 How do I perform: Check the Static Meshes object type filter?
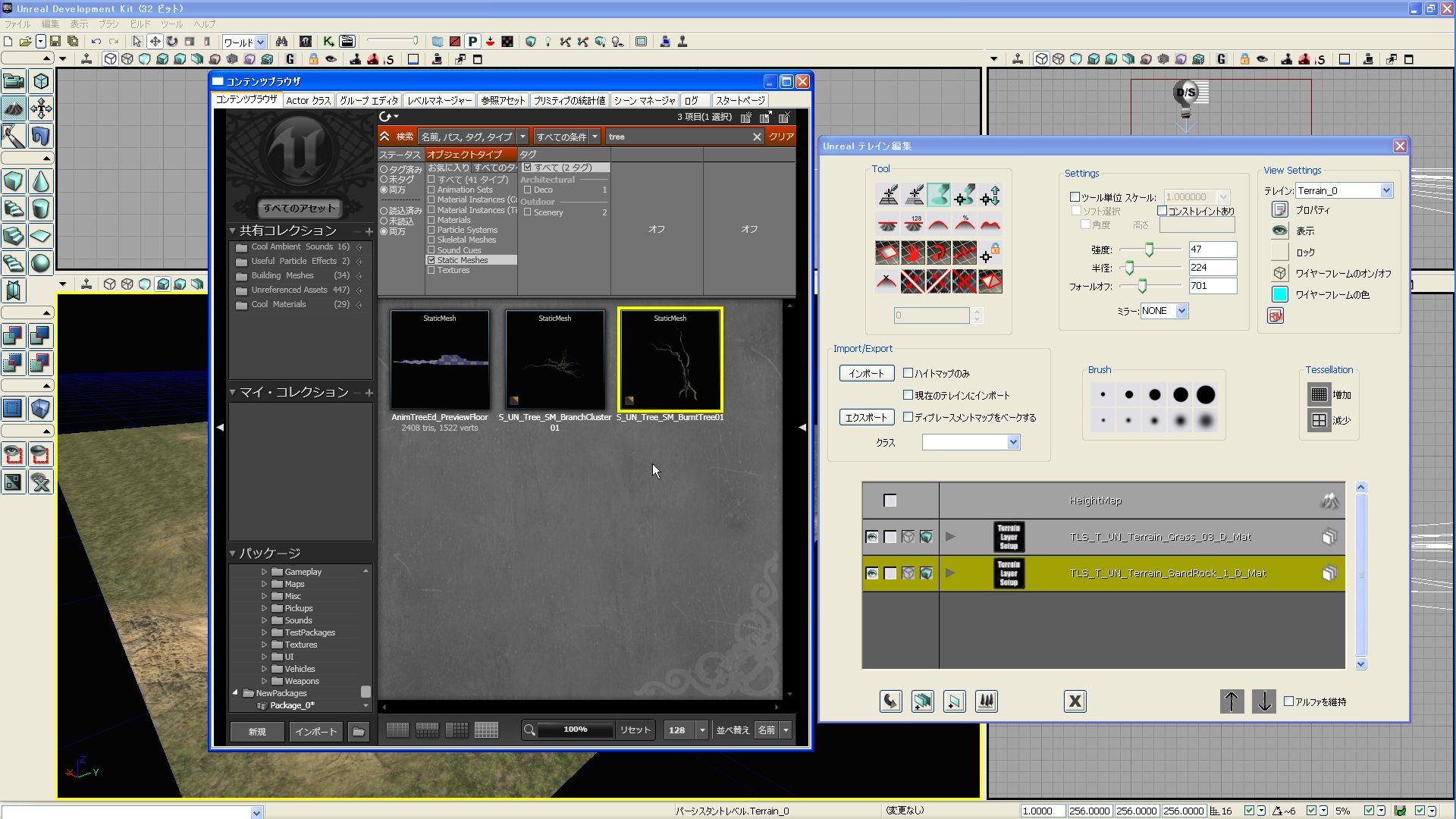pyautogui.click(x=431, y=260)
